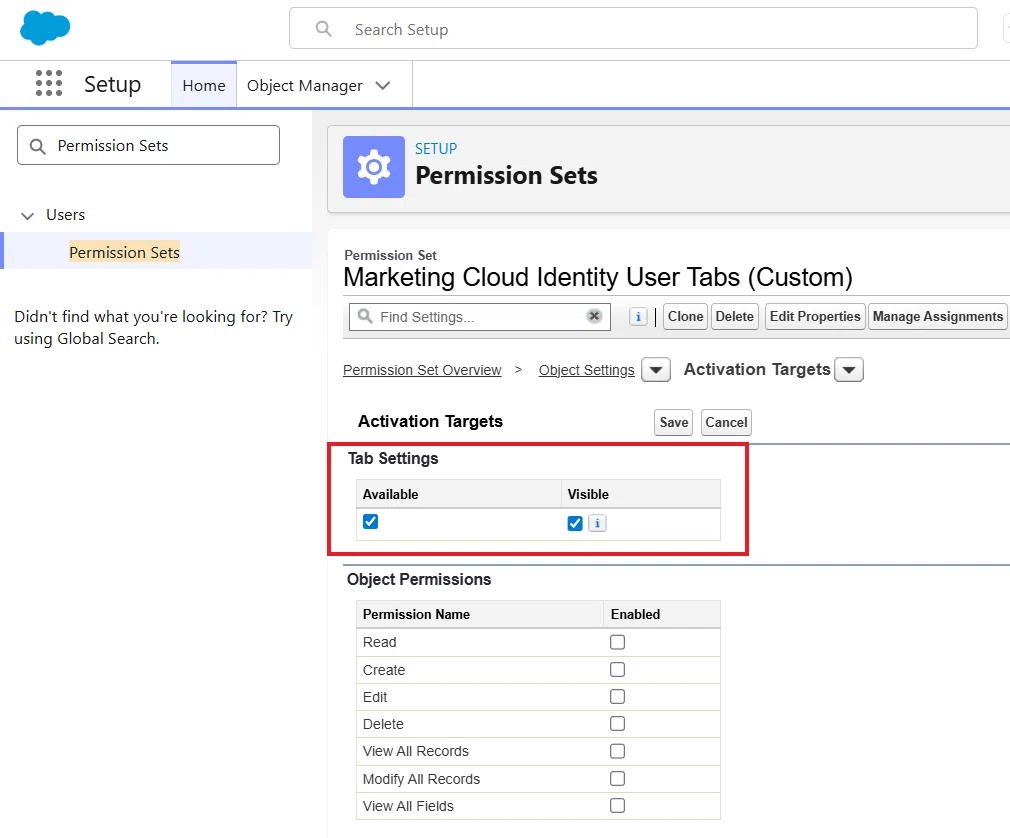Save the Activation Targets settings

pos(673,423)
